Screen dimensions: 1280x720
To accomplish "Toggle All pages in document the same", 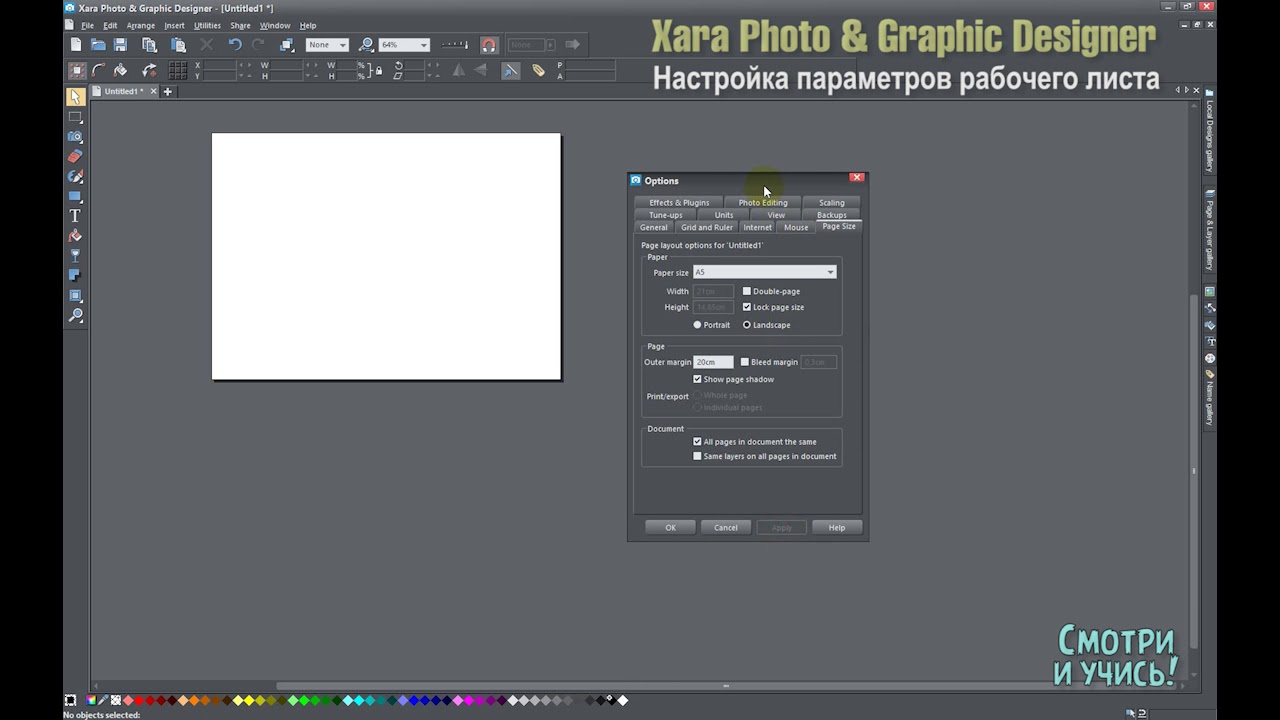I will pos(697,441).
